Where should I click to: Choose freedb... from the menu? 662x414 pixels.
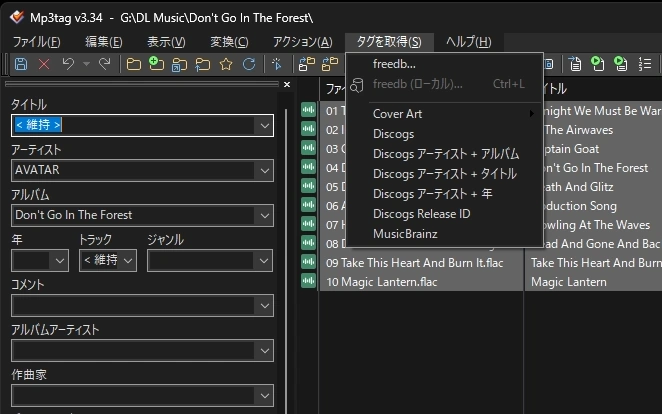tap(444, 64)
